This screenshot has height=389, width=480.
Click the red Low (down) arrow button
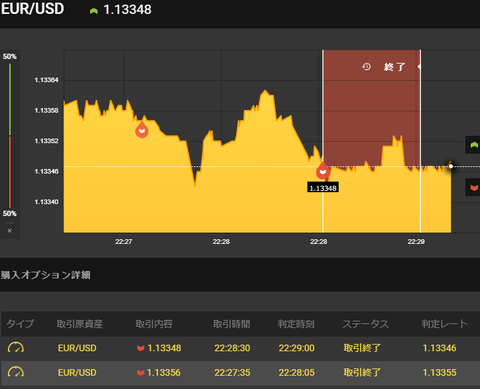473,188
